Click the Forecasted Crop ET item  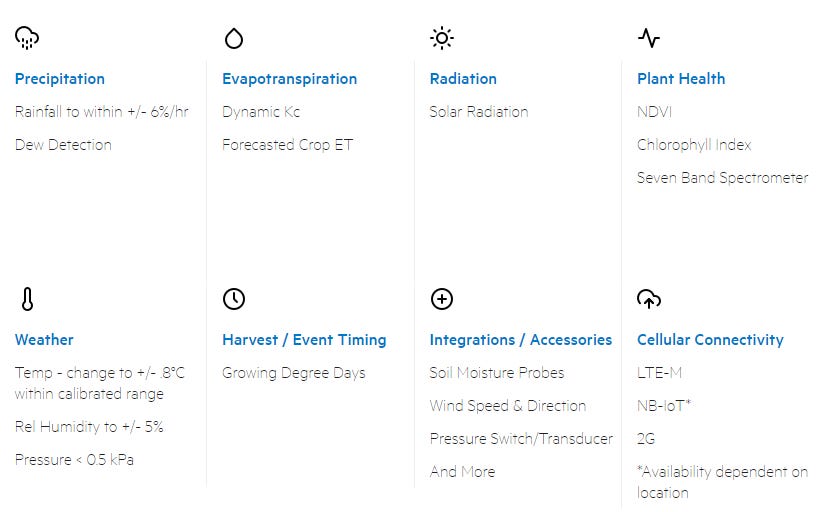(x=287, y=145)
